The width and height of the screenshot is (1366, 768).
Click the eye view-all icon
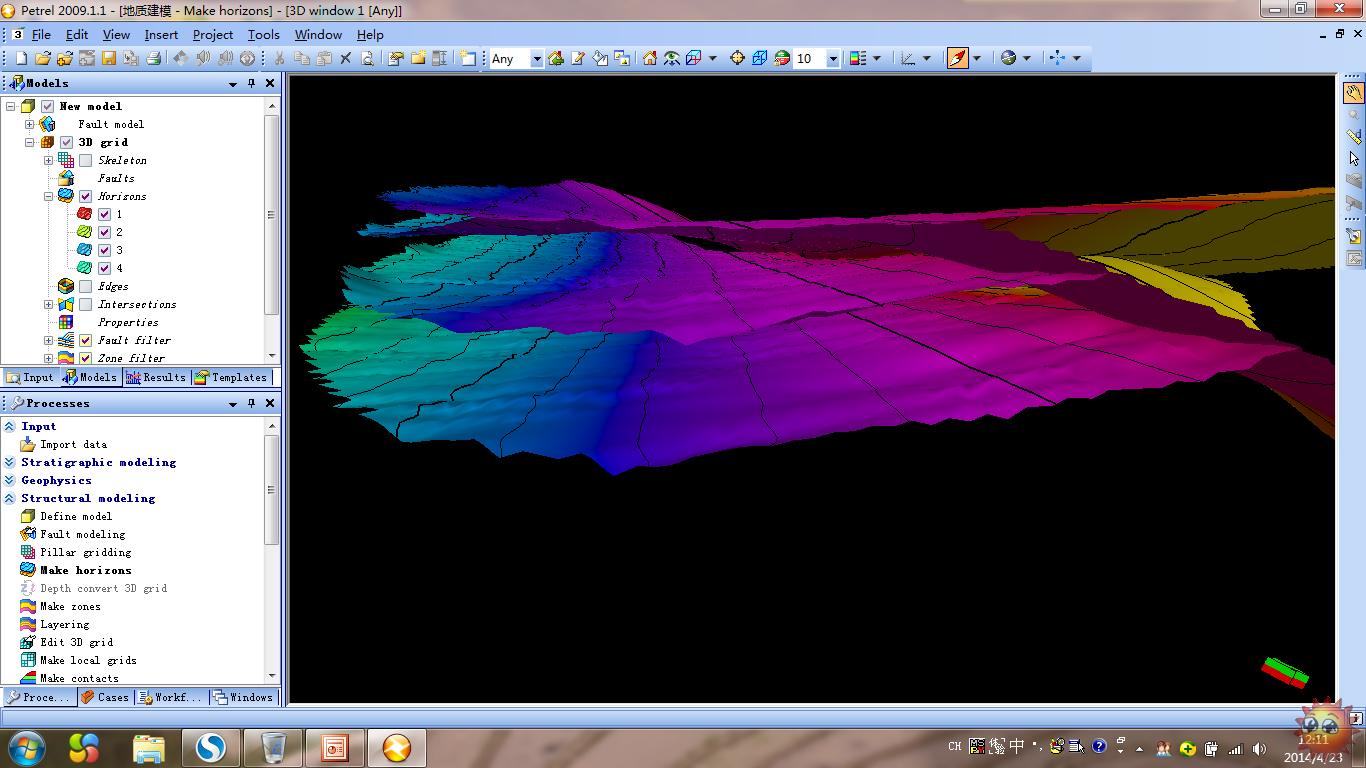[672, 59]
